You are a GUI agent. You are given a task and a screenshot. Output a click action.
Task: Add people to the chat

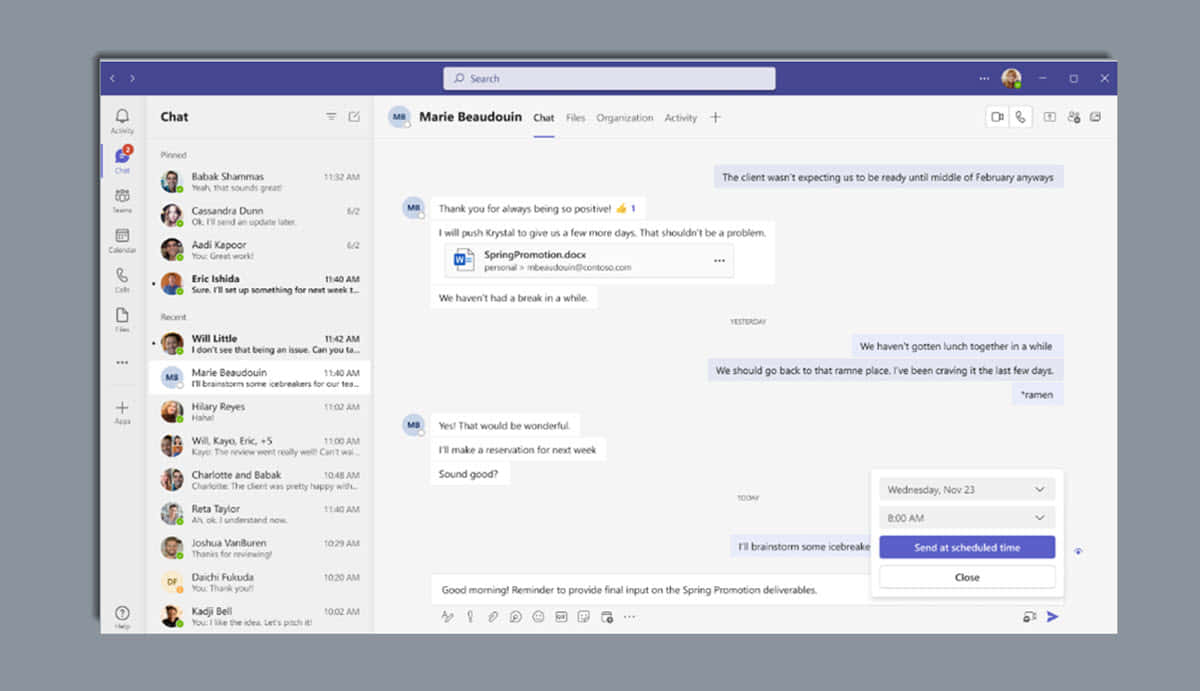(x=1073, y=117)
